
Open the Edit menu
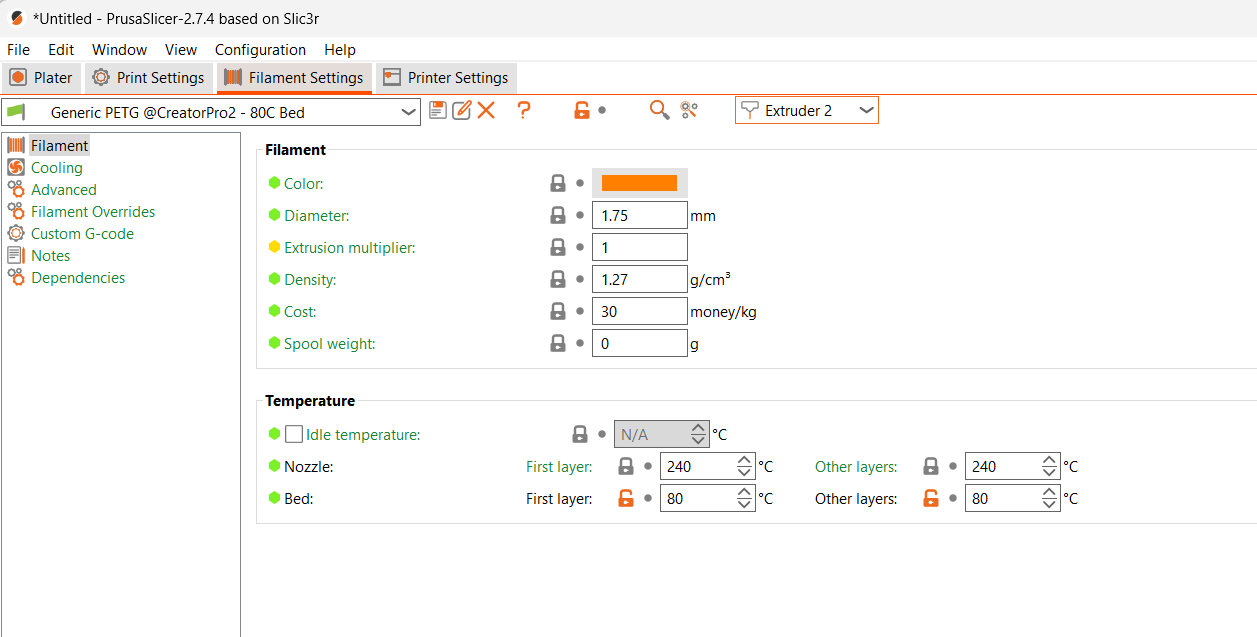click(x=61, y=49)
